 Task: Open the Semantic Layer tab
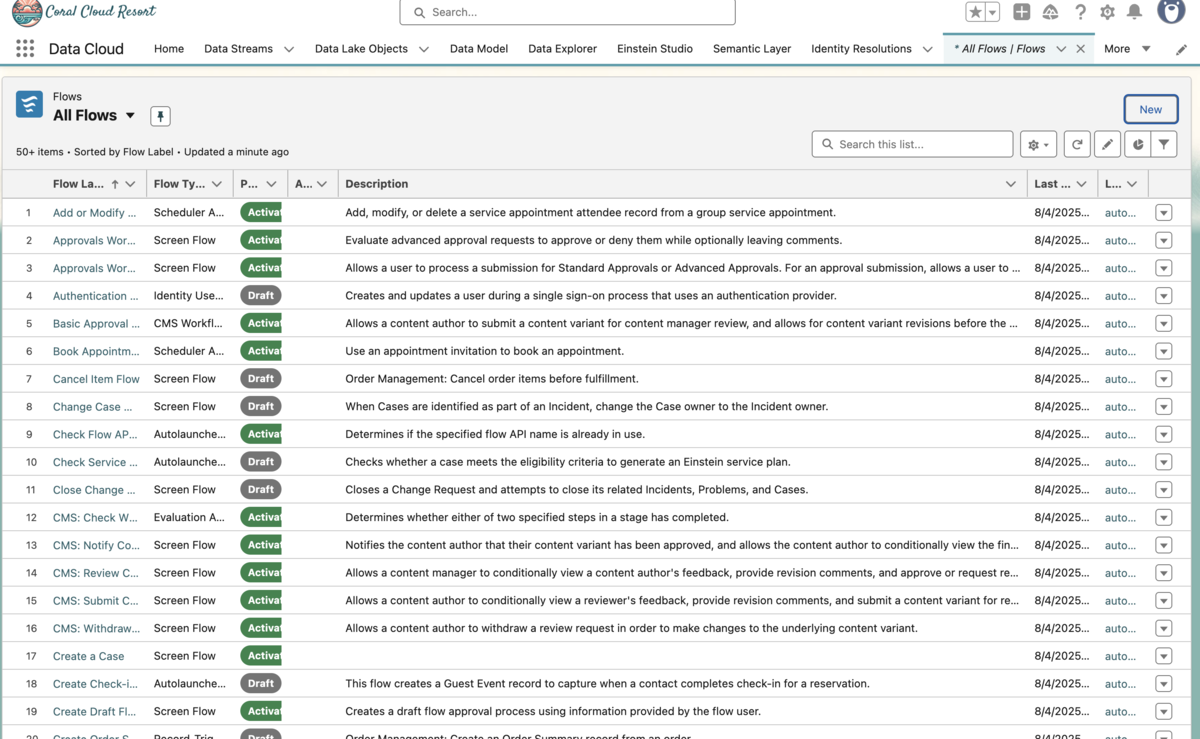pyautogui.click(x=752, y=49)
